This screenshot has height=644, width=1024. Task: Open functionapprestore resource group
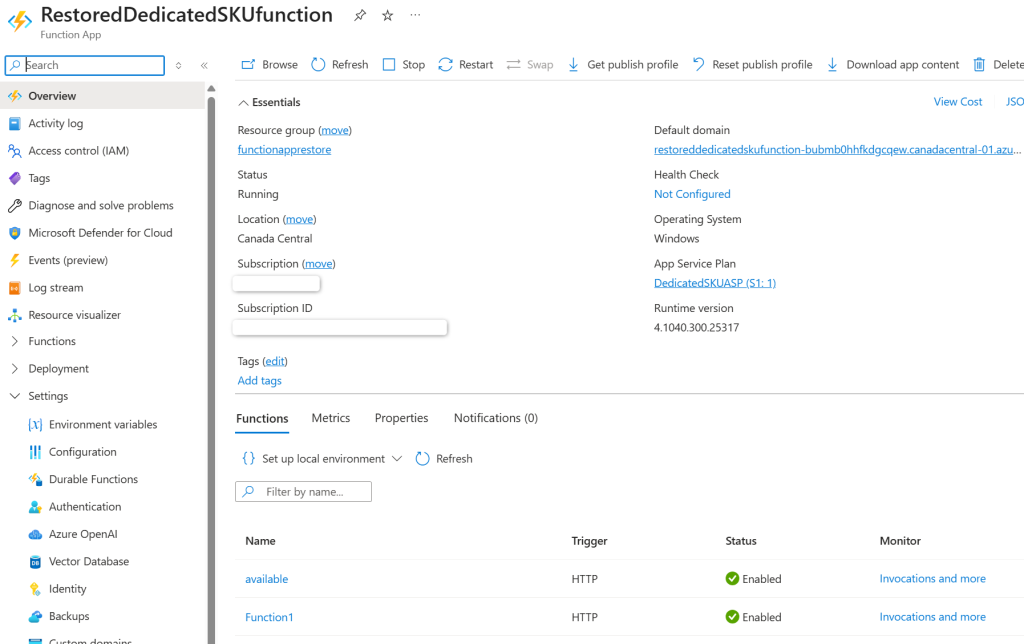click(284, 150)
